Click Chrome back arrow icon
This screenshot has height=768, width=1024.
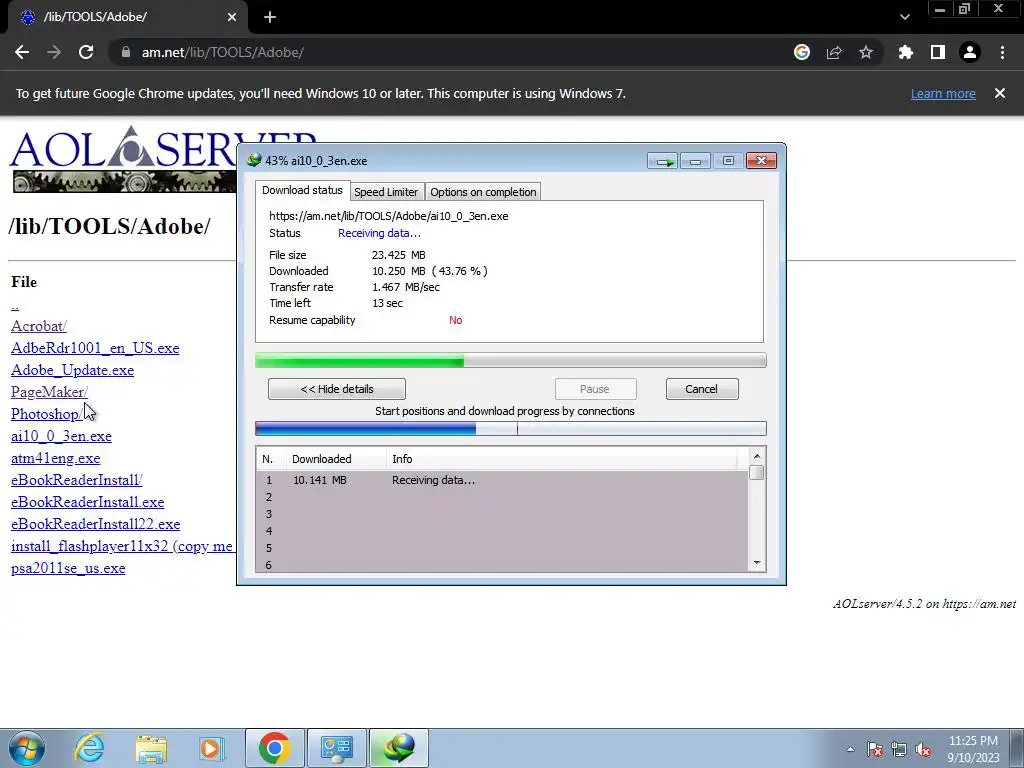click(22, 52)
